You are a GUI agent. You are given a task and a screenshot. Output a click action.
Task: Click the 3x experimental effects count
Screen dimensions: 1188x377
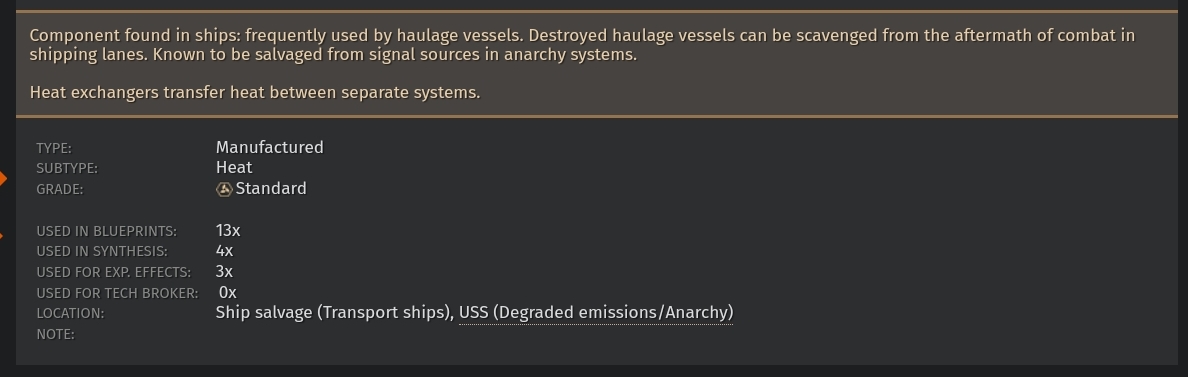point(224,271)
